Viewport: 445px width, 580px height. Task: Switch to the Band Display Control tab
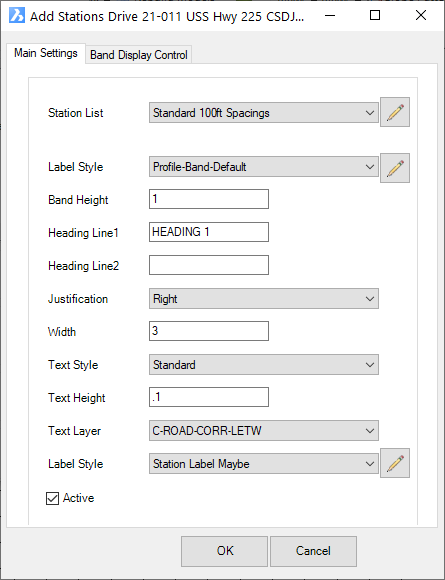[139, 55]
